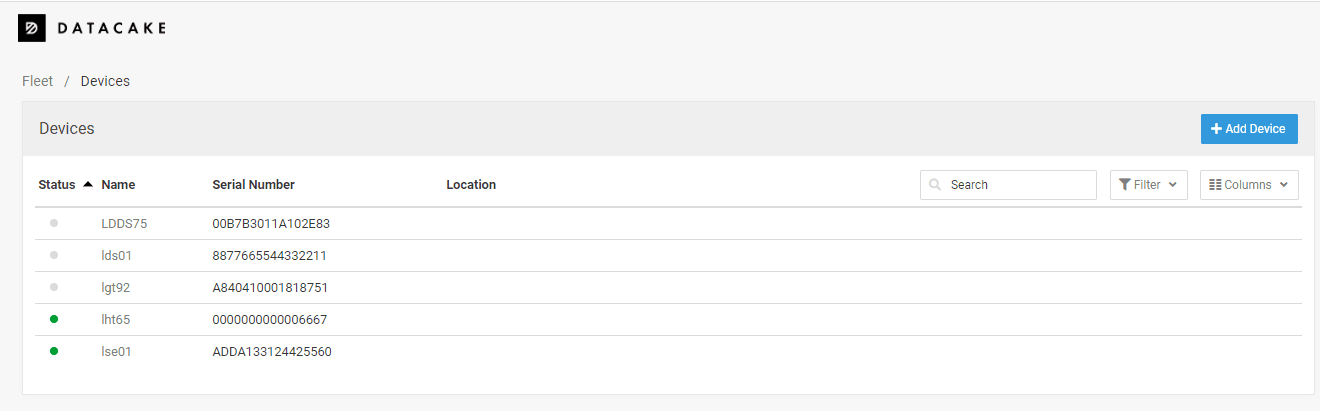Click the Add Device button
The height and width of the screenshot is (411, 1320).
click(1249, 129)
